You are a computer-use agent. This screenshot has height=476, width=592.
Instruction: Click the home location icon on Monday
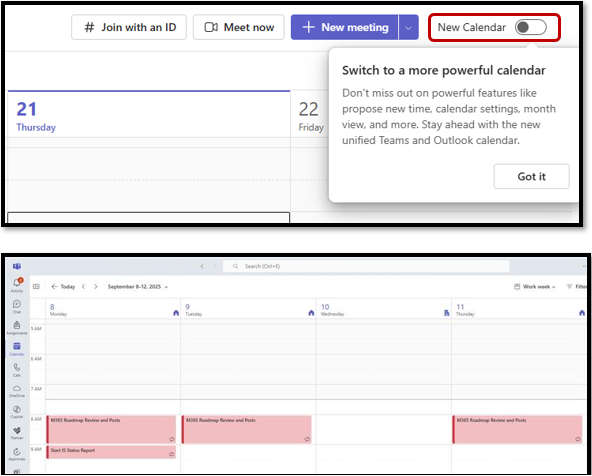click(176, 313)
